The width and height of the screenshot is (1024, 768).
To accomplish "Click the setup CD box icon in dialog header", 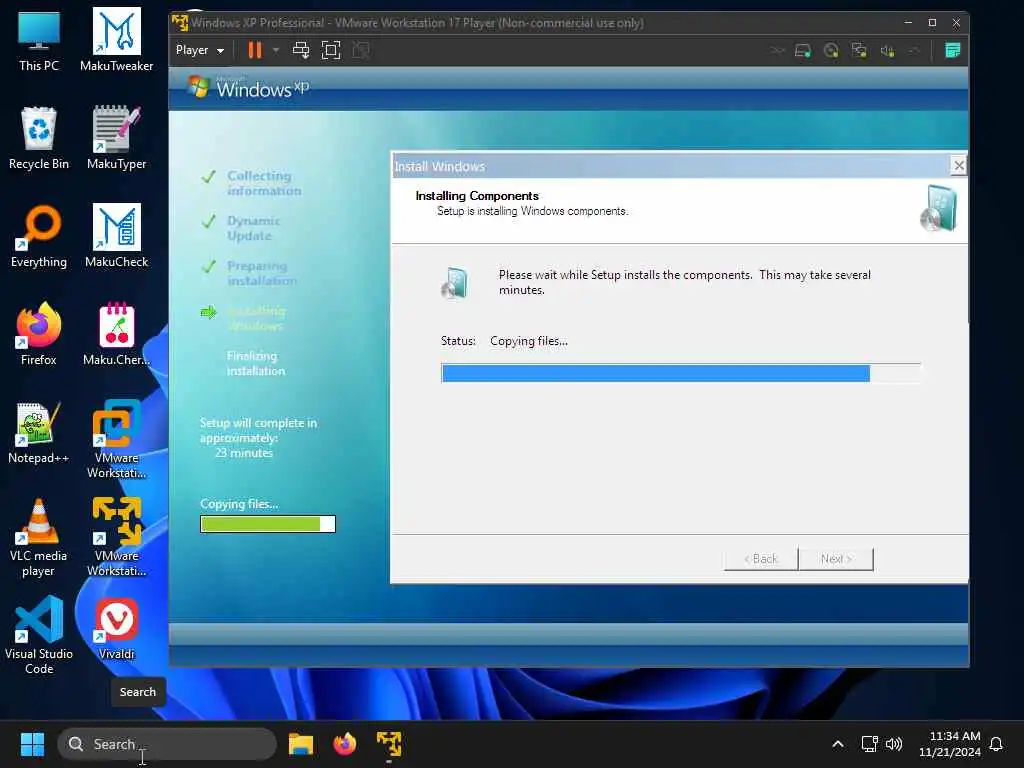I will coord(938,209).
